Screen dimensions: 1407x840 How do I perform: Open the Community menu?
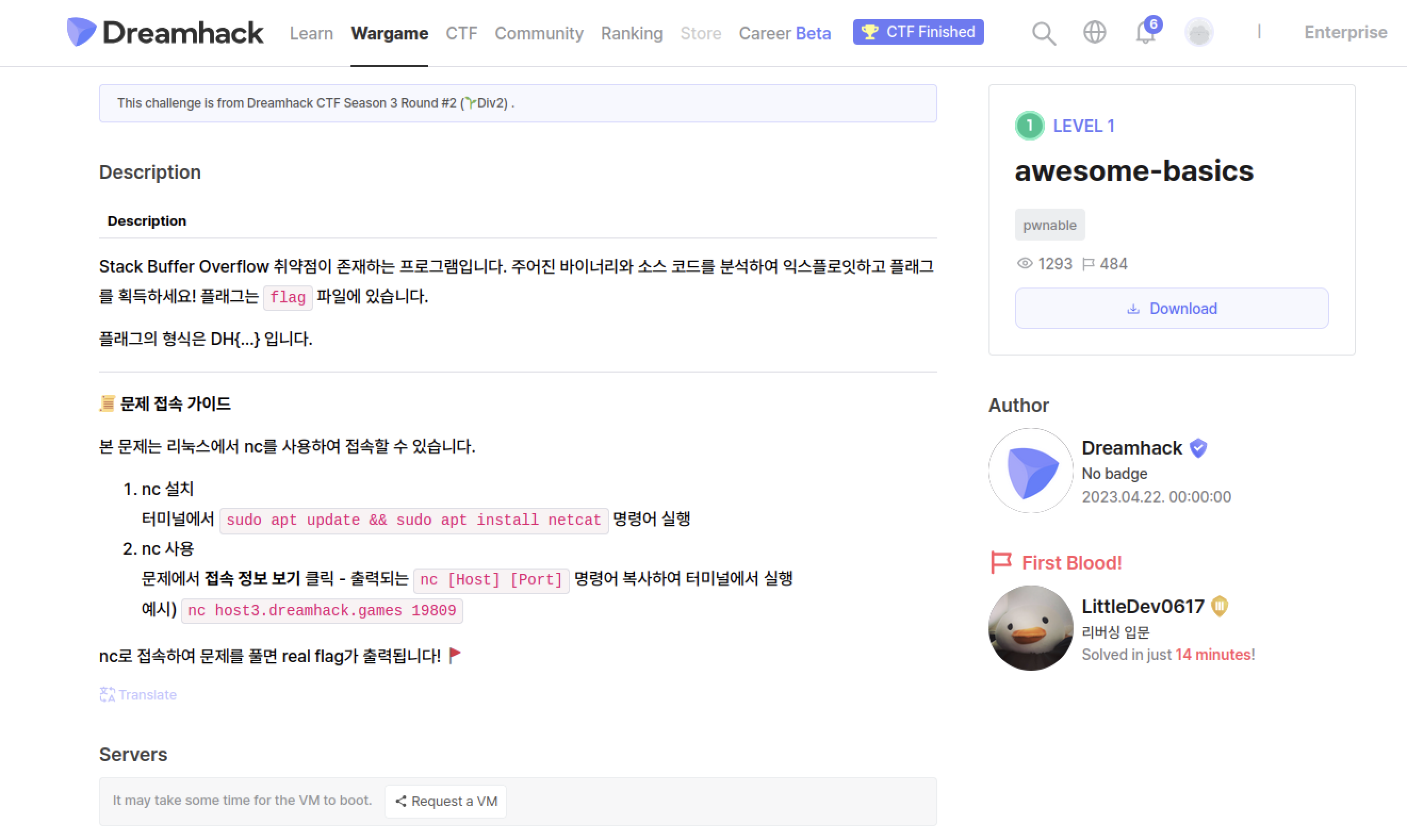click(x=538, y=33)
